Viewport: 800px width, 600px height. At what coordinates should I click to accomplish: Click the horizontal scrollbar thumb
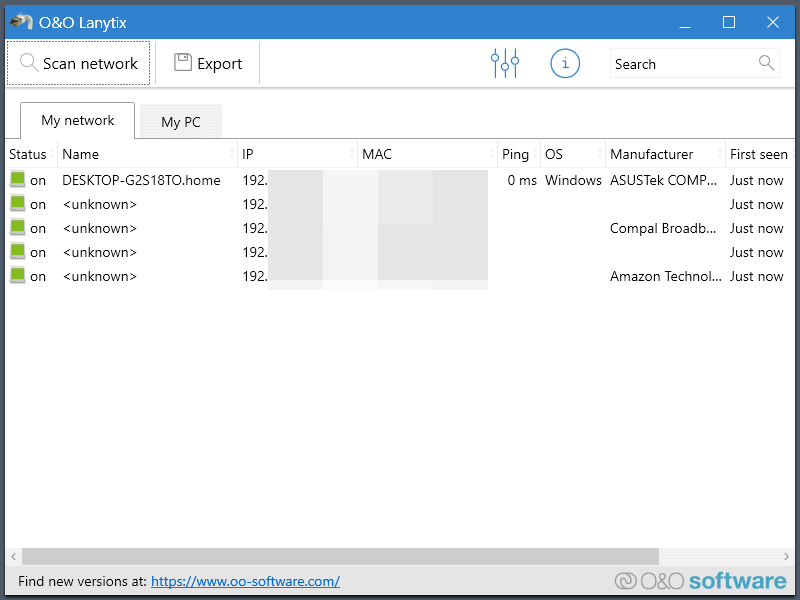coord(340,556)
